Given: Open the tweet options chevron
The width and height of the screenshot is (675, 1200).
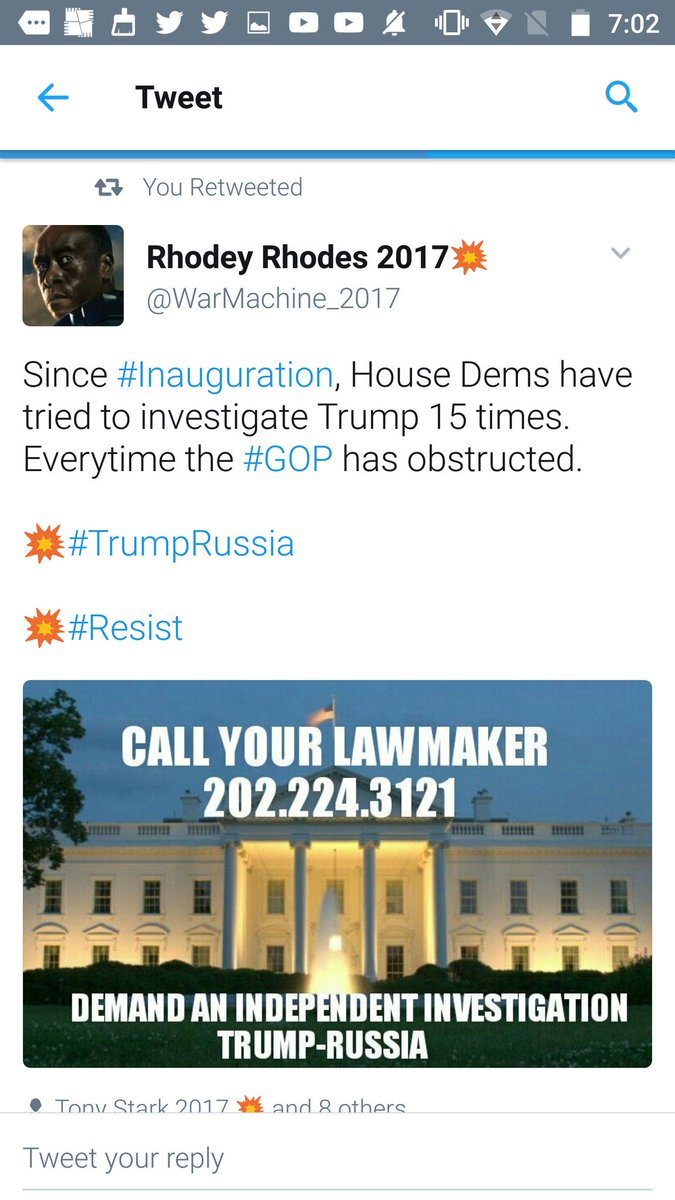Looking at the screenshot, I should pos(621,253).
